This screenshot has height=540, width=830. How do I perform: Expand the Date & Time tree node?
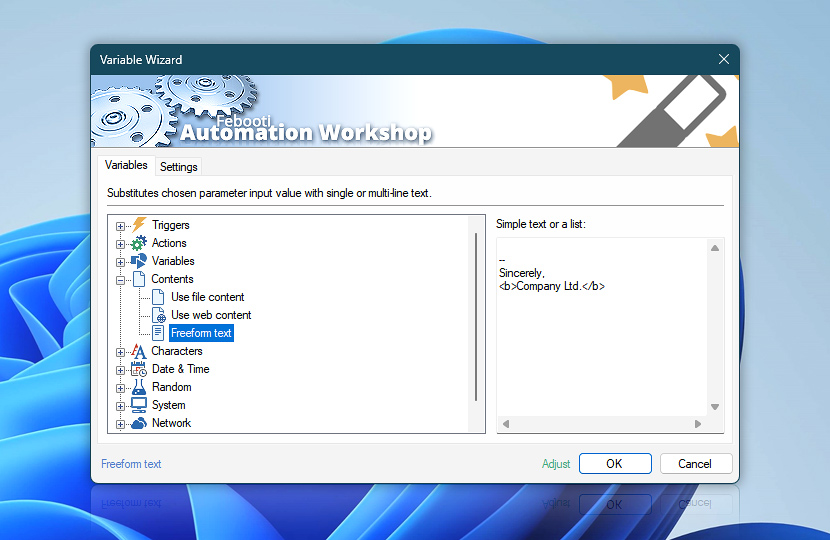click(120, 370)
